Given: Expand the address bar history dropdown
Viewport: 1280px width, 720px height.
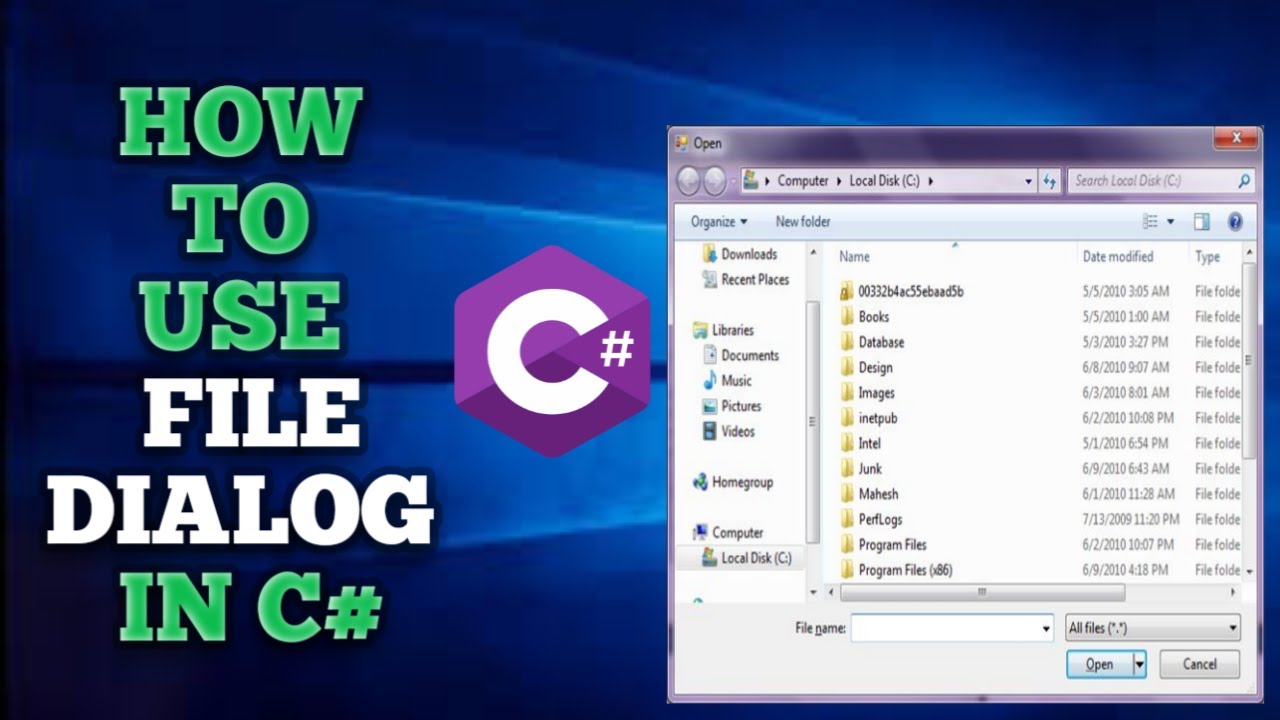Looking at the screenshot, I should tap(1029, 181).
